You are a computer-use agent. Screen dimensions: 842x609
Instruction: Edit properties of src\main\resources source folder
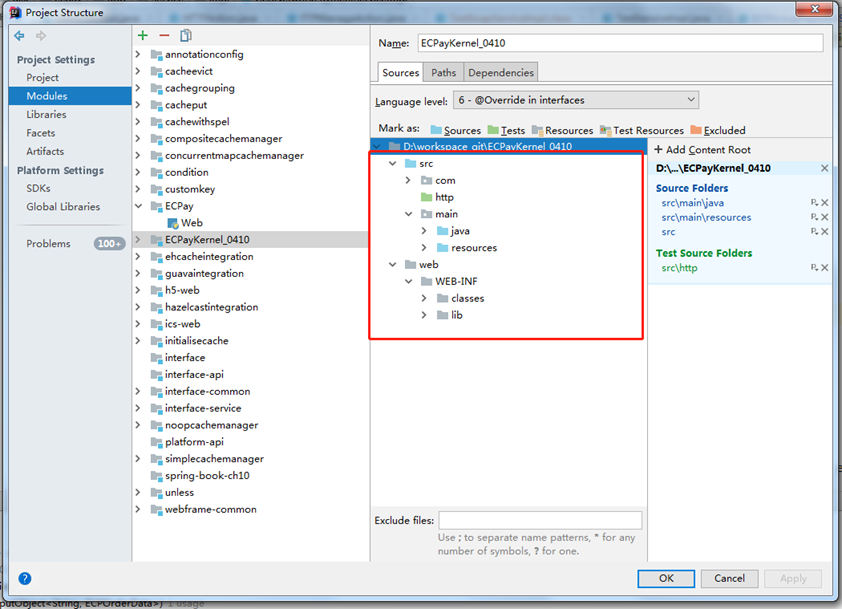coord(815,217)
